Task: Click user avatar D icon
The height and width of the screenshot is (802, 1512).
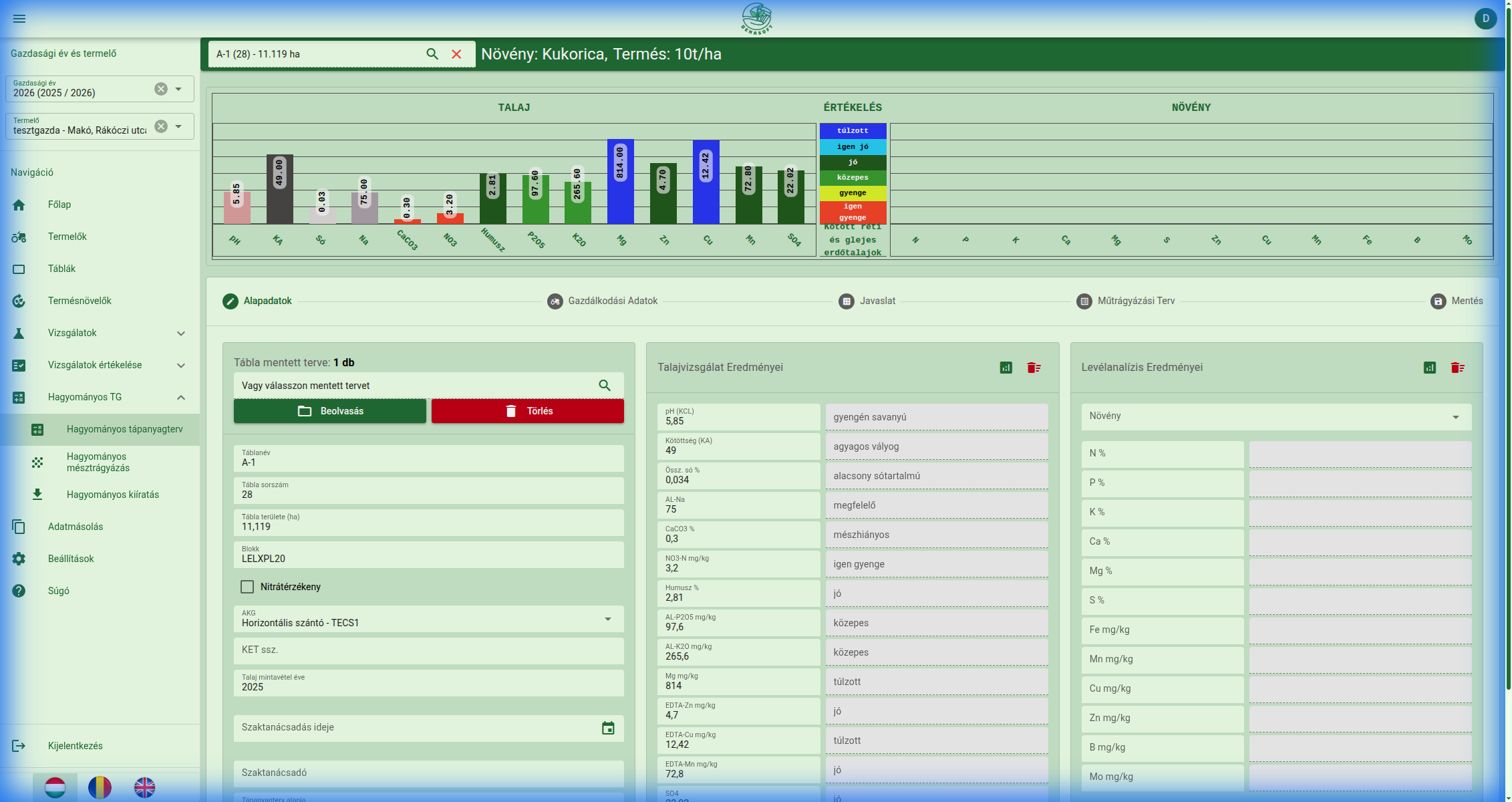Action: (x=1485, y=19)
